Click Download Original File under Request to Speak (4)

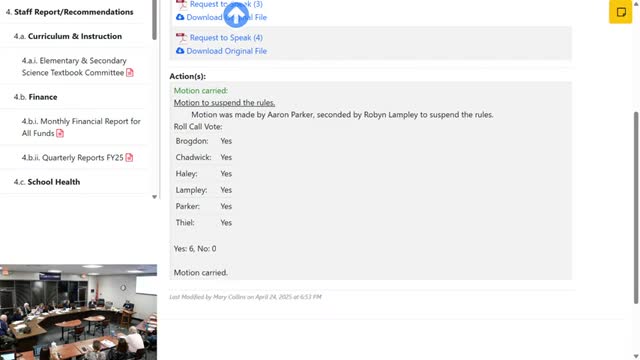[x=227, y=51]
